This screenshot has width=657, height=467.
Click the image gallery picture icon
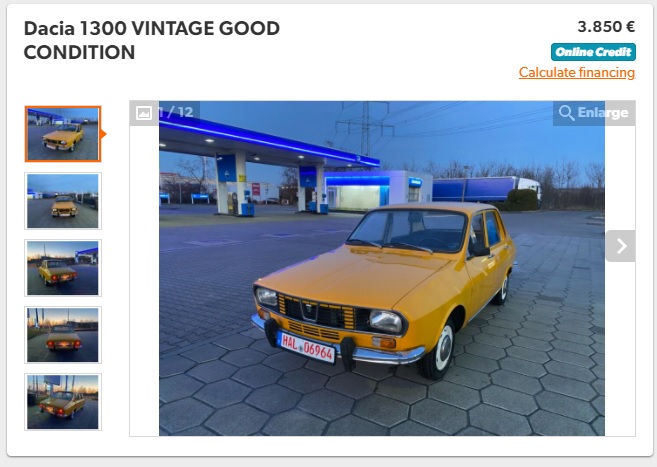click(x=144, y=113)
